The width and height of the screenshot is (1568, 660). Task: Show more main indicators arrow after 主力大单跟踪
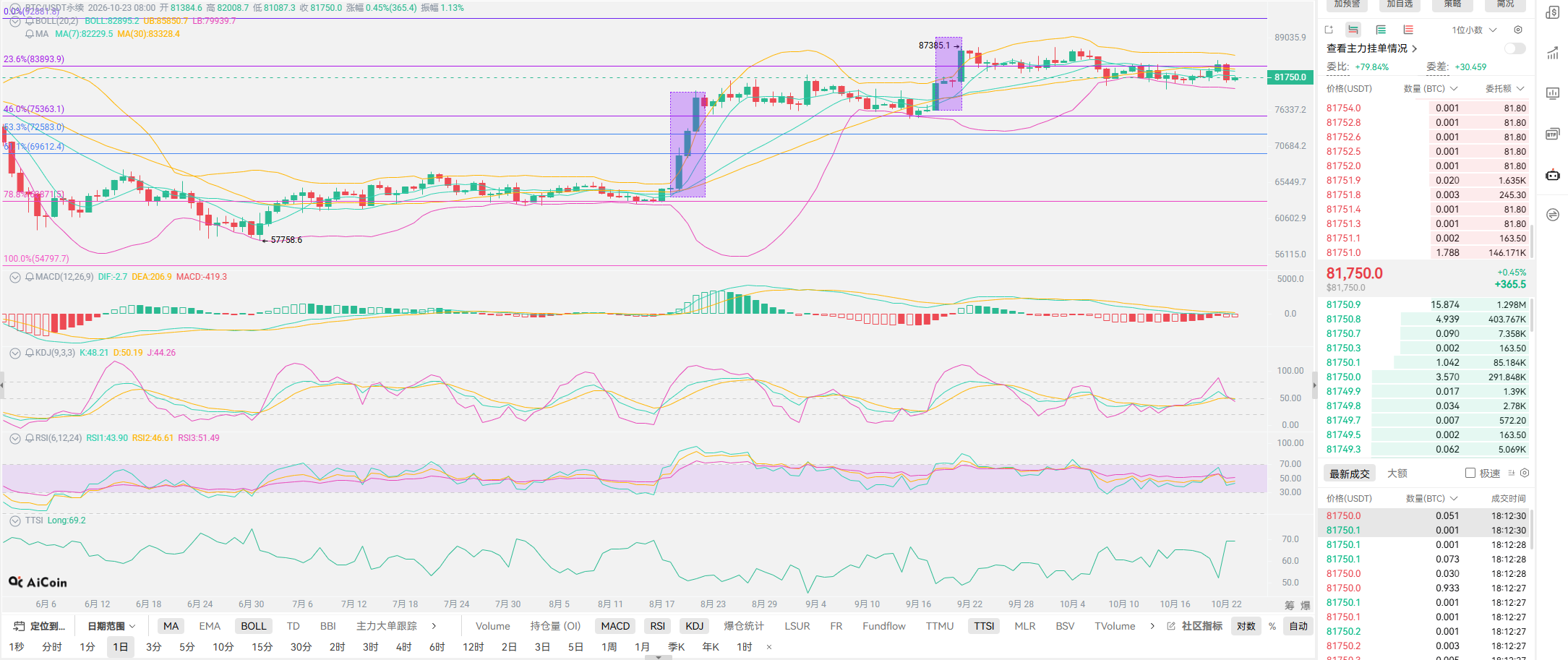pyautogui.click(x=434, y=626)
